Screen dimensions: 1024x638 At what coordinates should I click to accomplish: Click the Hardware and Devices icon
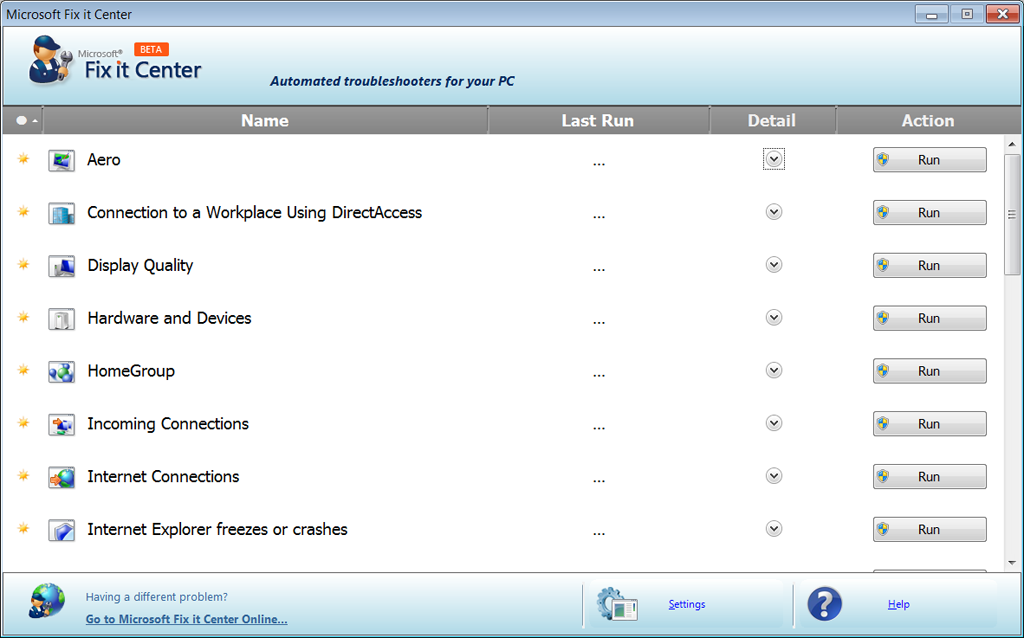pos(61,319)
